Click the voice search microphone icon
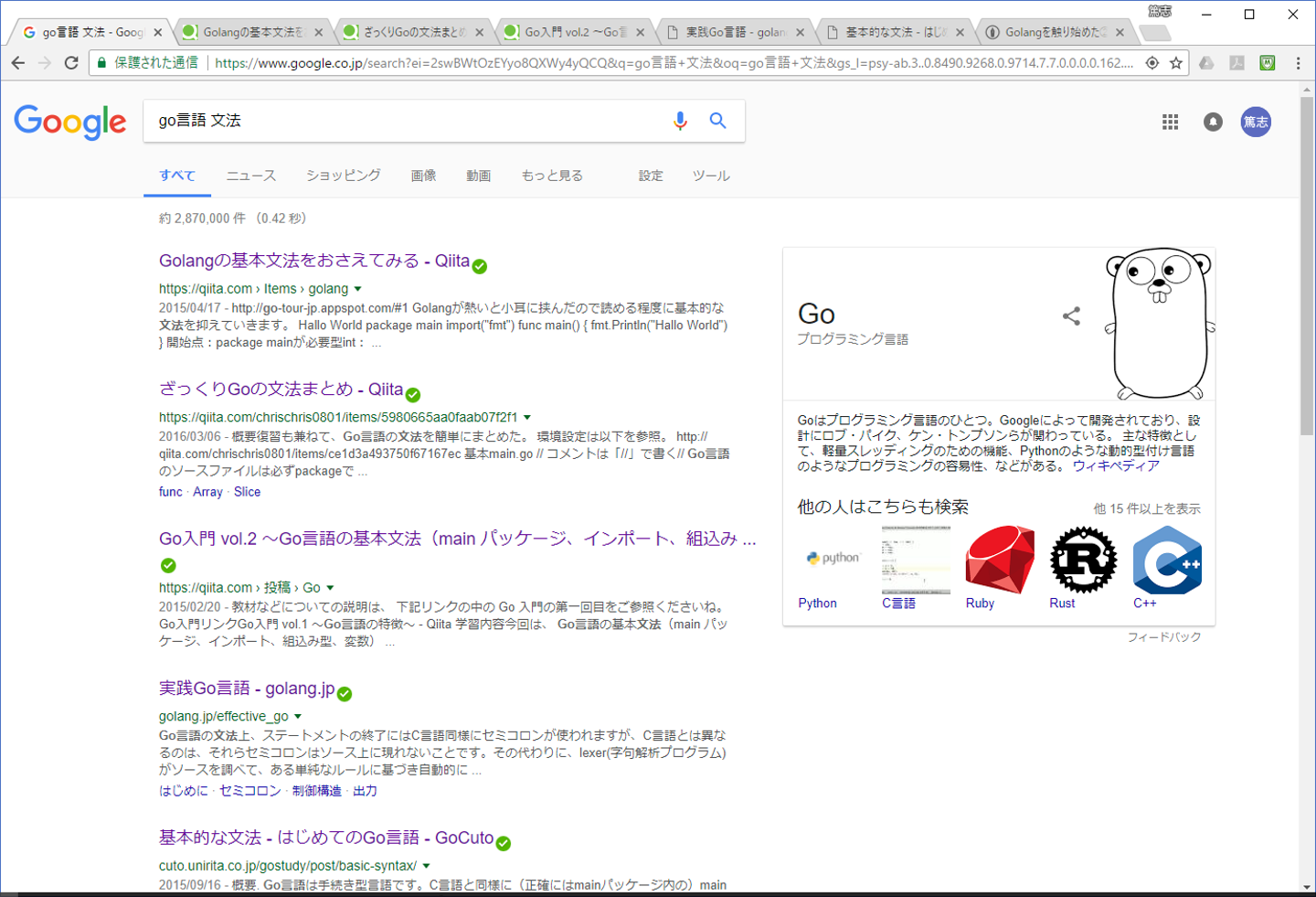This screenshot has width=1316, height=897. pyautogui.click(x=680, y=121)
